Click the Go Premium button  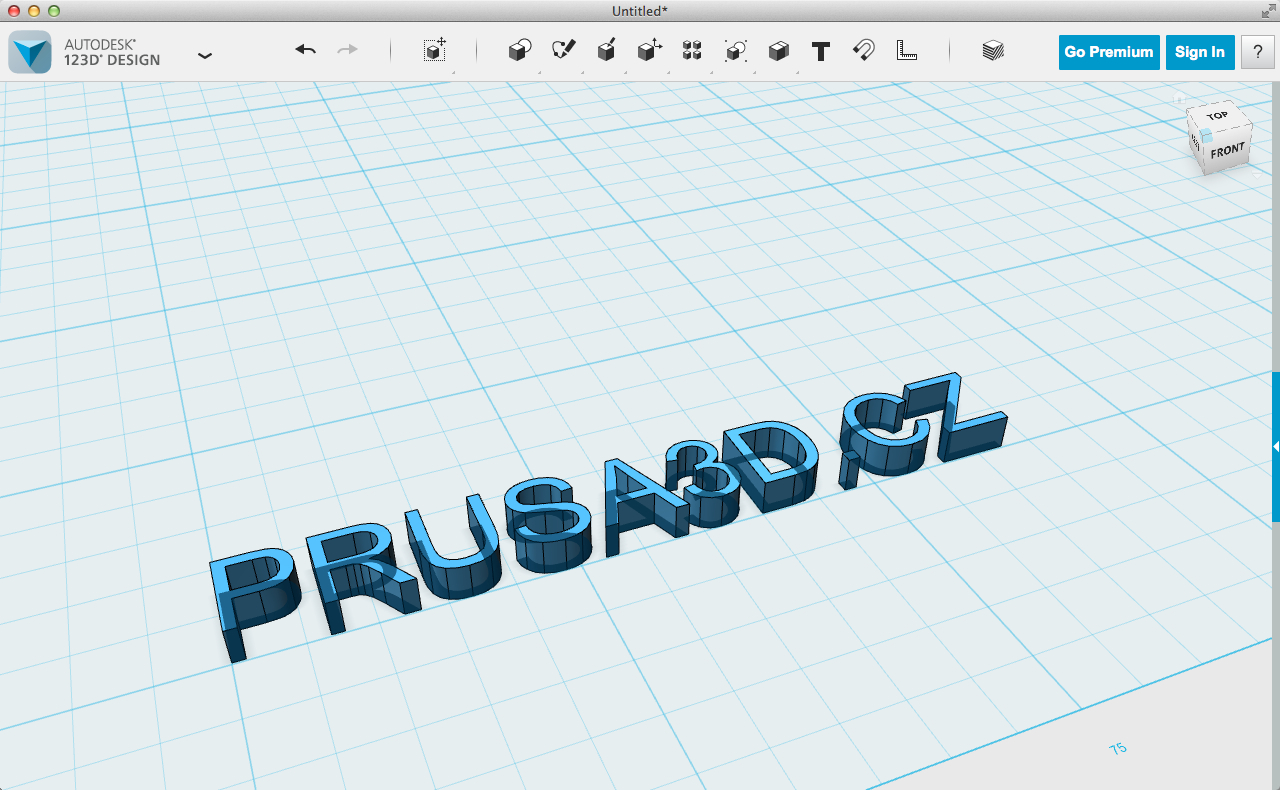click(x=1109, y=52)
